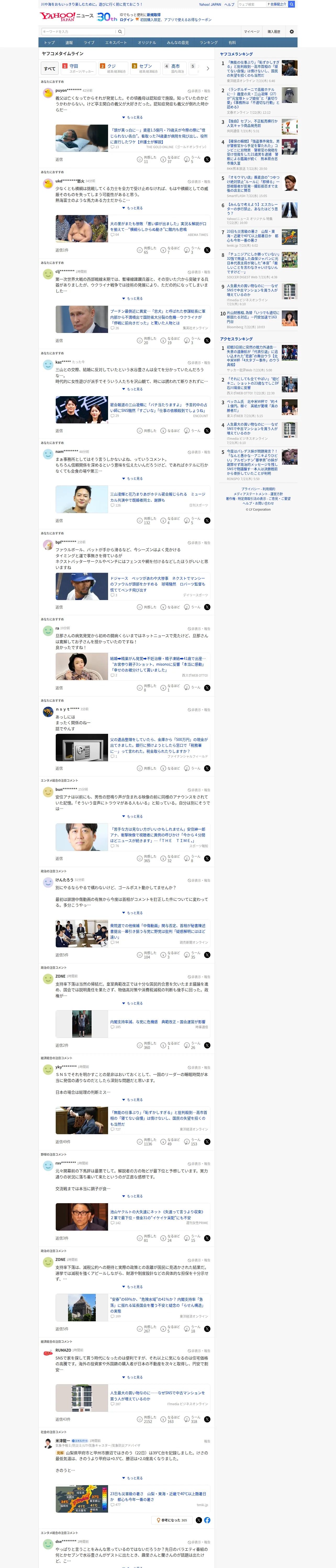Share puyon's comment on X
Screen dimensions: 336x1568
point(207,159)
